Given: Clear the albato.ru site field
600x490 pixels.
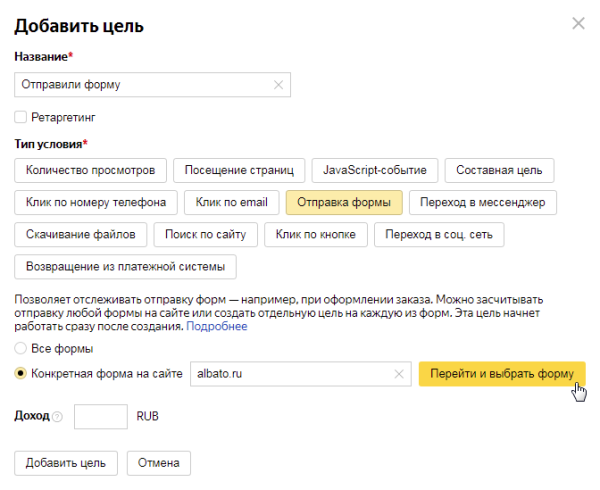Looking at the screenshot, I should point(400,374).
